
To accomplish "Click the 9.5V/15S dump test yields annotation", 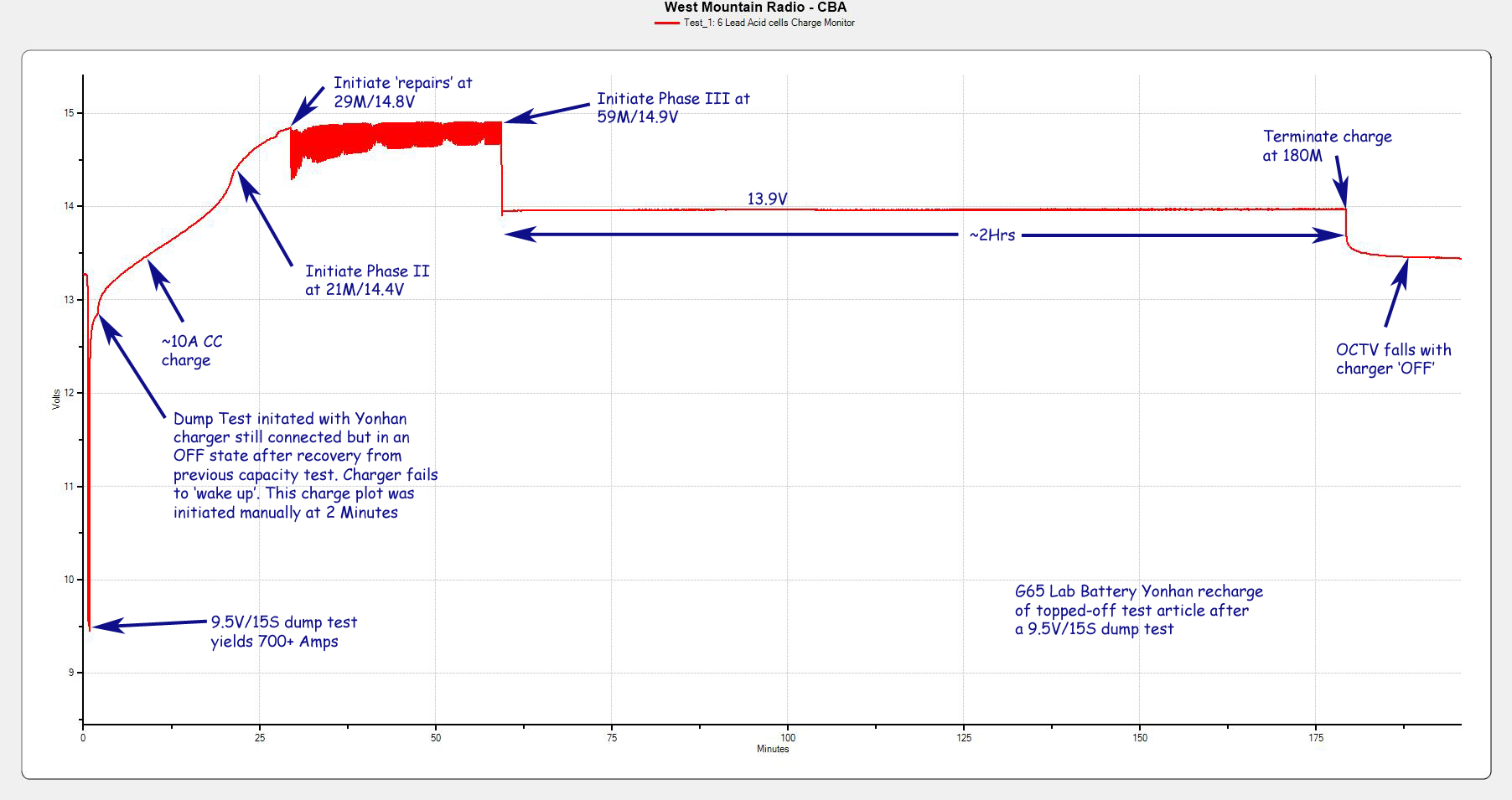I will [283, 632].
